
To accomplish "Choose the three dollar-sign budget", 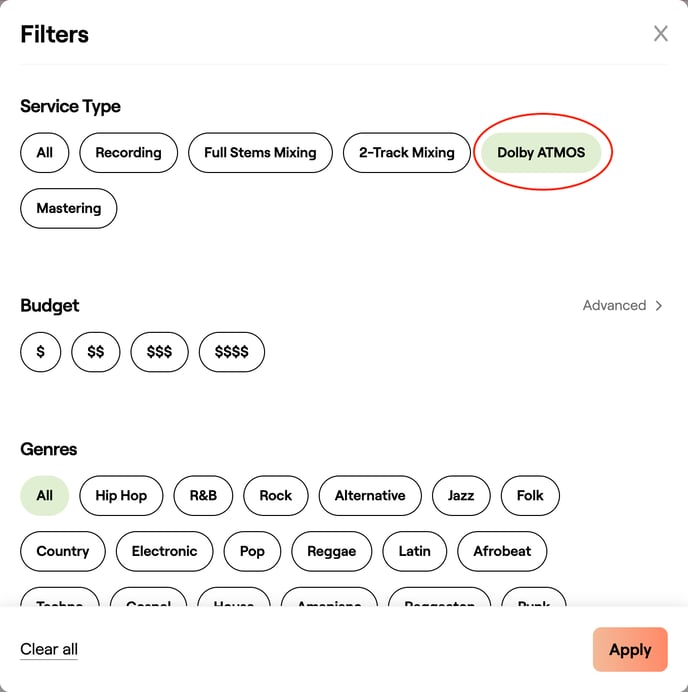I will [159, 352].
